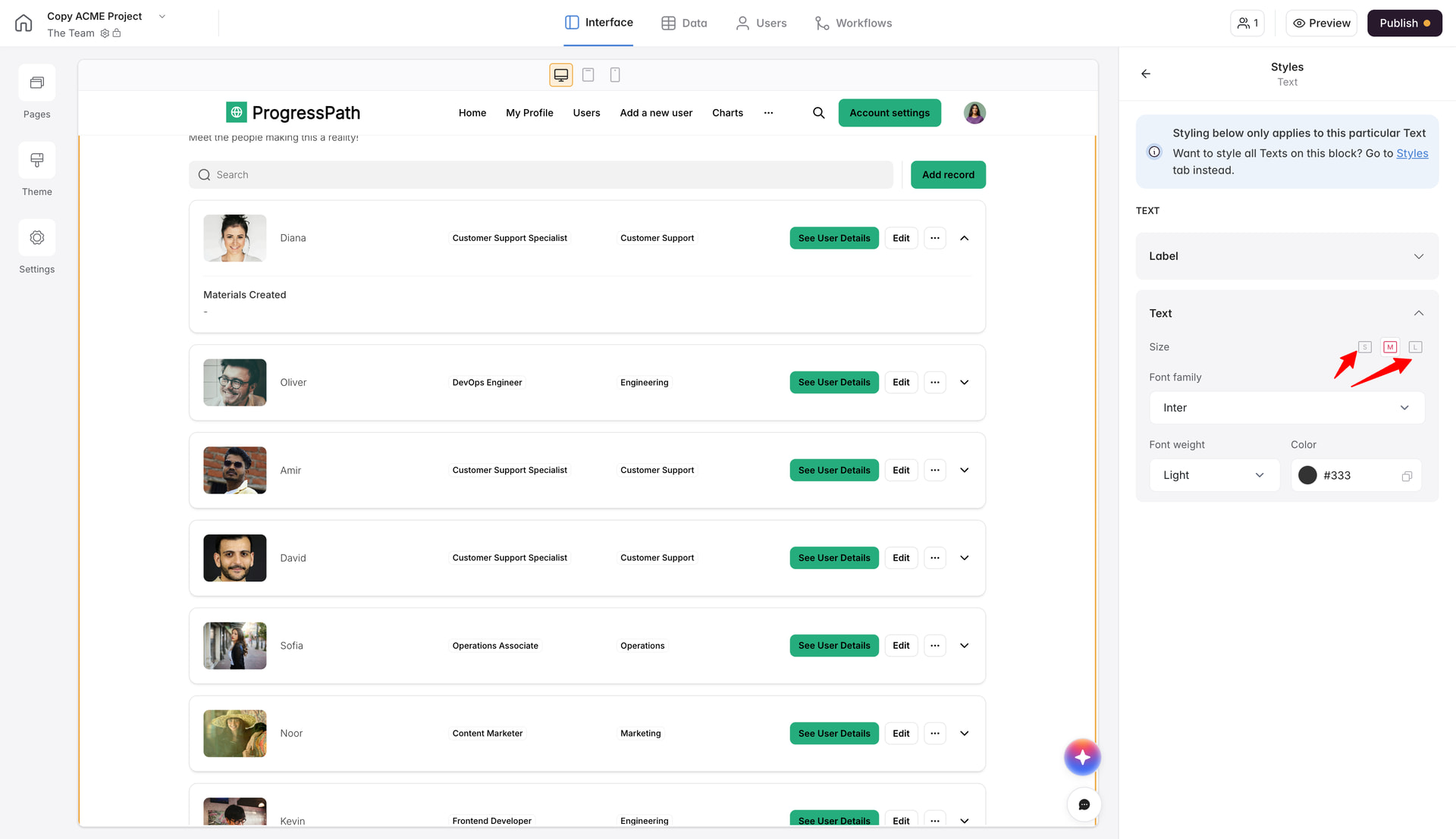This screenshot has height=839, width=1456.
Task: Open the chat bubble support icon
Action: (1084, 804)
